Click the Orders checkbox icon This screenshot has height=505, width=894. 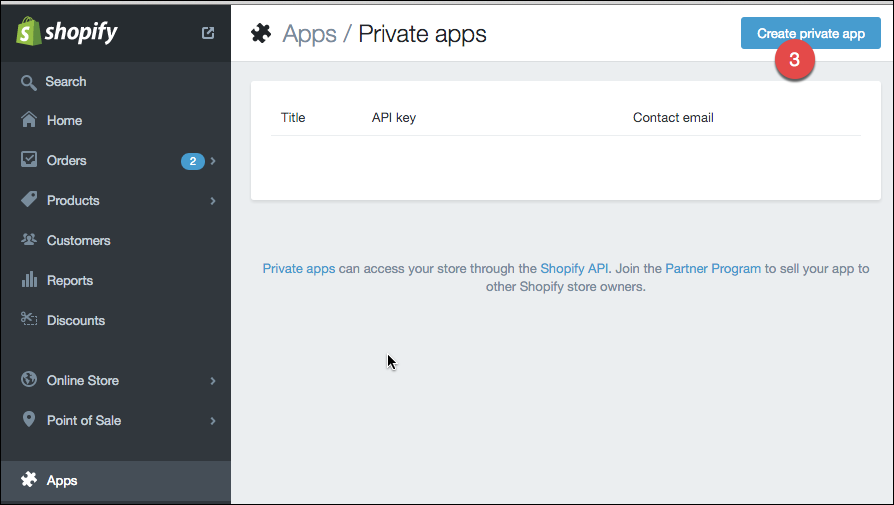(x=29, y=160)
